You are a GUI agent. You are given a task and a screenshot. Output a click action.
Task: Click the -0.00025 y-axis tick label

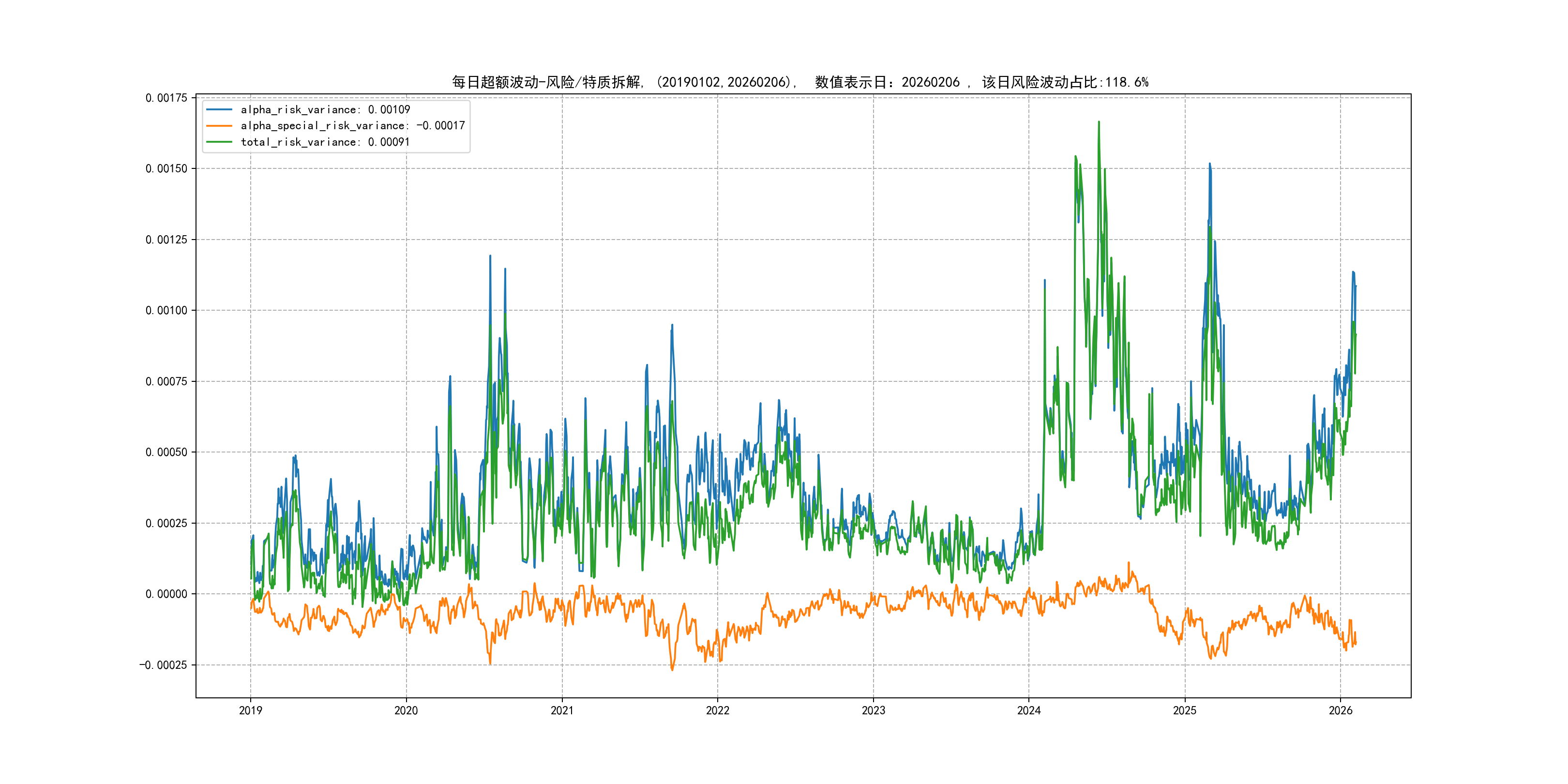163,664
